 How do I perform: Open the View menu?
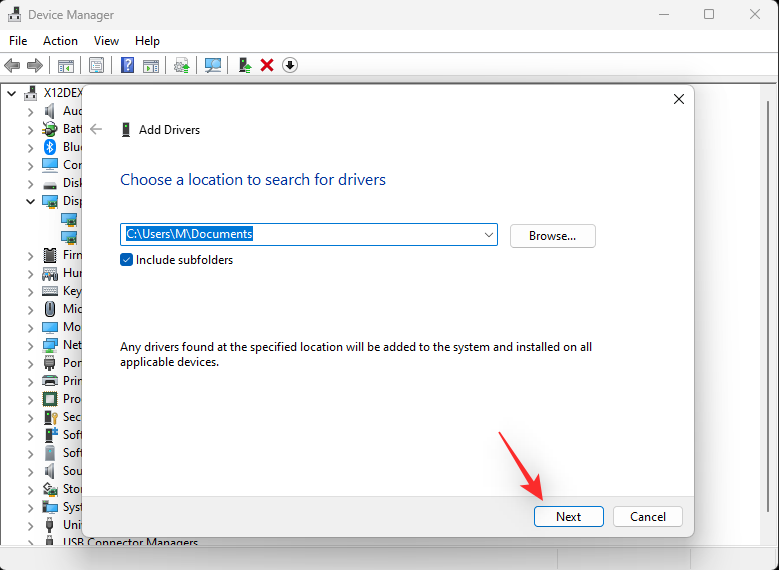pos(106,41)
